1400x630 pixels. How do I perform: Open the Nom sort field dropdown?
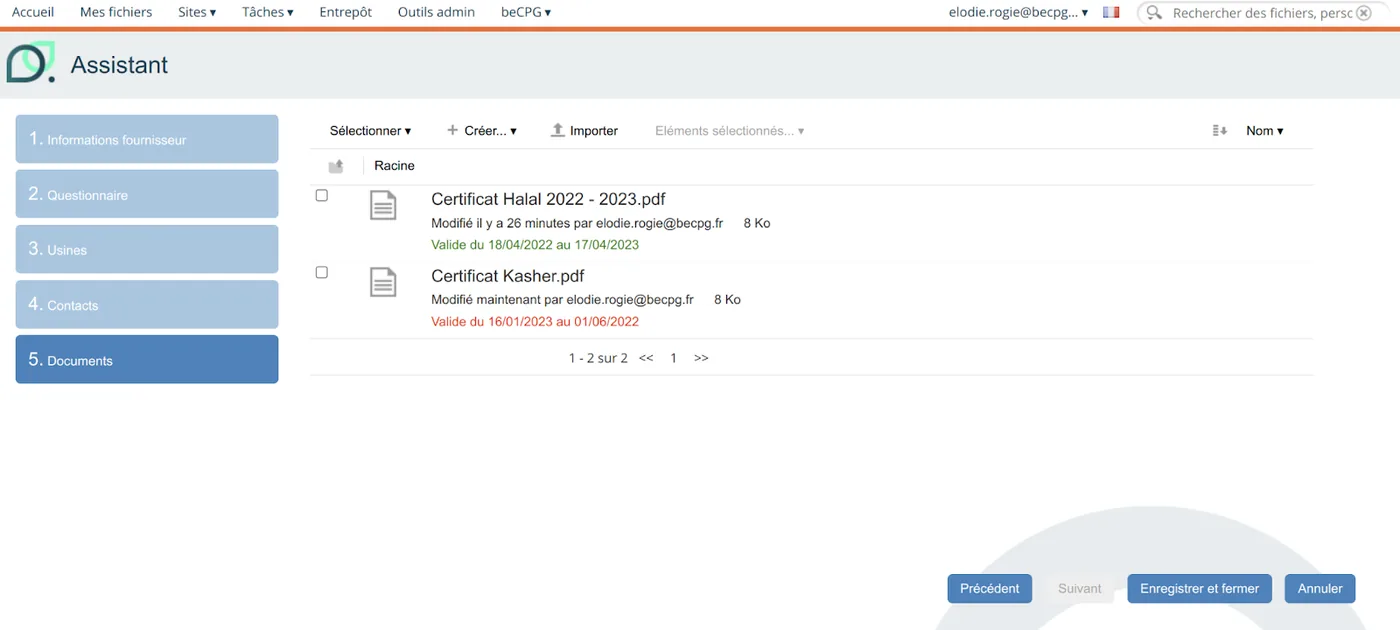pyautogui.click(x=1264, y=131)
